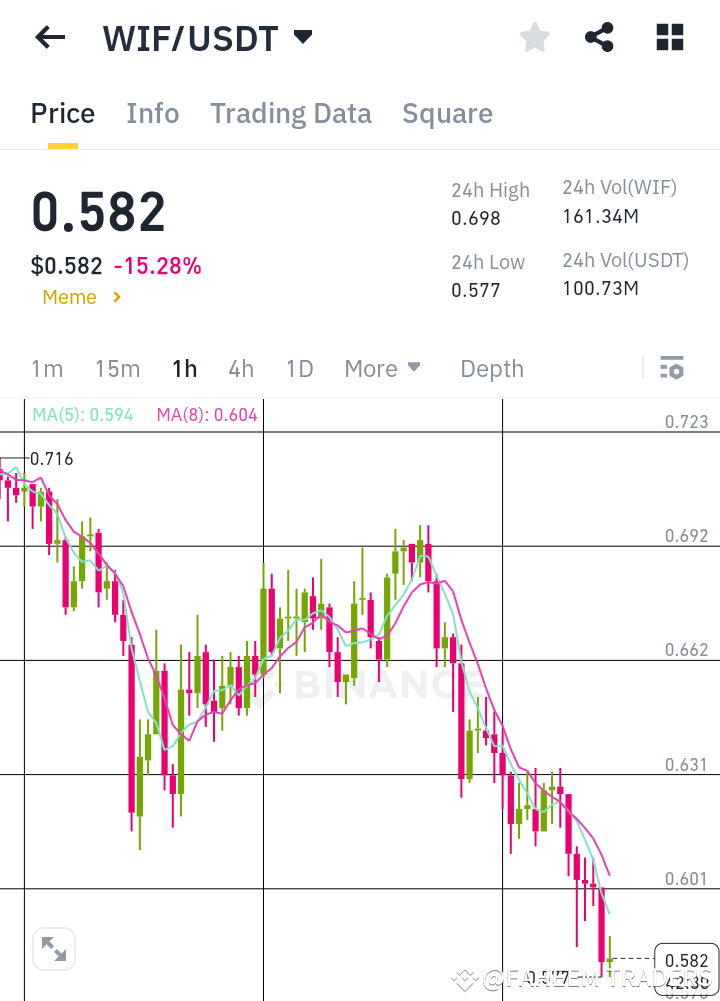Screen dimensions: 720x1001
Task: Select the Depth view
Action: click(492, 368)
